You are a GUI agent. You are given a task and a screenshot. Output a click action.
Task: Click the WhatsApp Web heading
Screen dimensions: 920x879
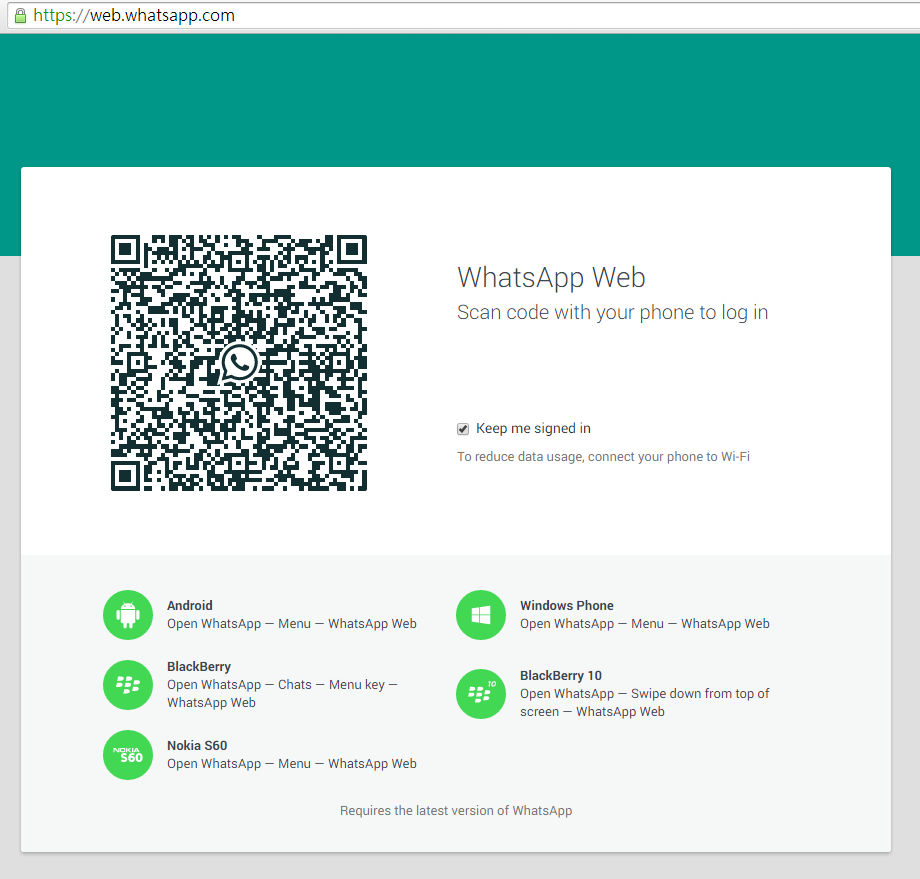coord(551,277)
